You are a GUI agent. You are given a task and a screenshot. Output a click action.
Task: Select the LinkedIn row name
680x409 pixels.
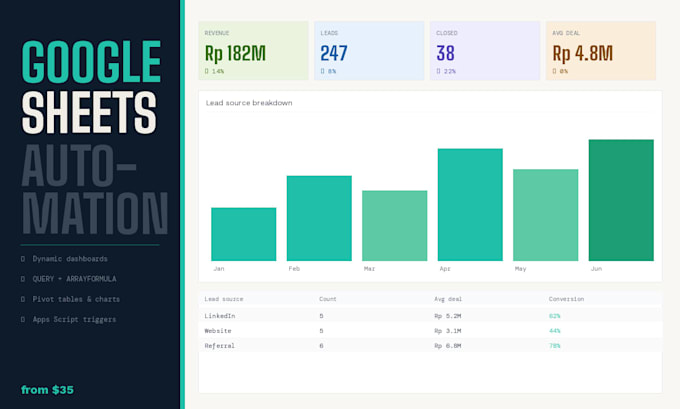(x=220, y=316)
